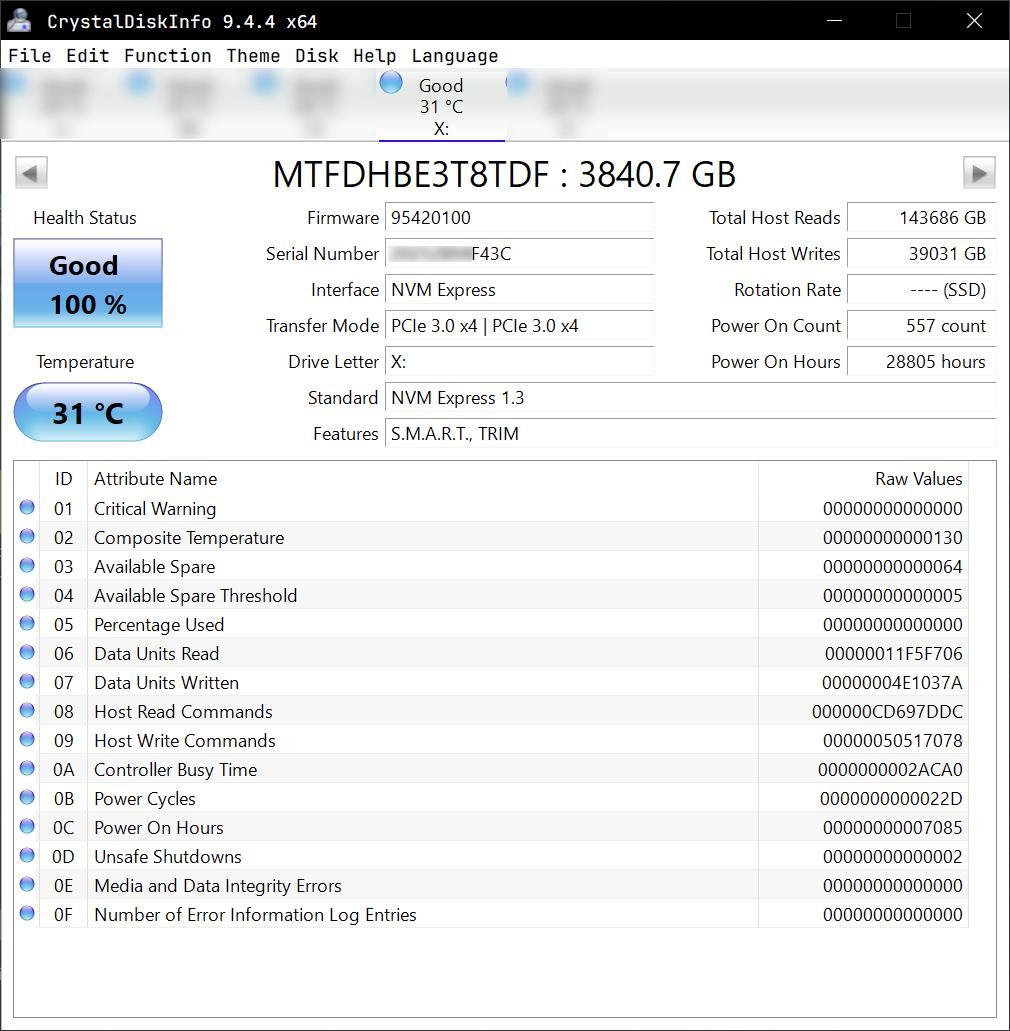Open the Help menu
The image size is (1010, 1031).
pyautogui.click(x=374, y=56)
